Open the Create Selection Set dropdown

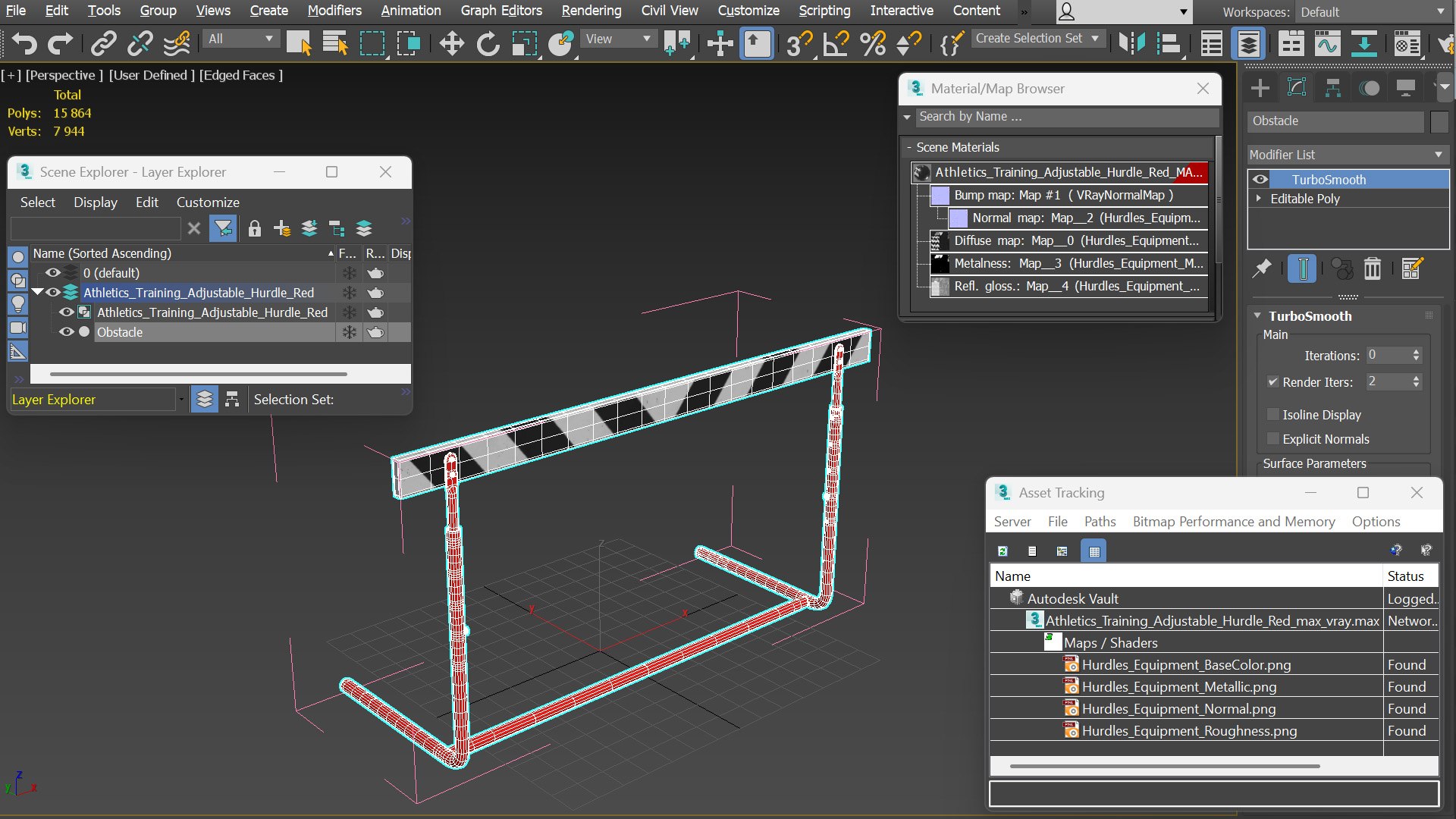pyautogui.click(x=1037, y=38)
